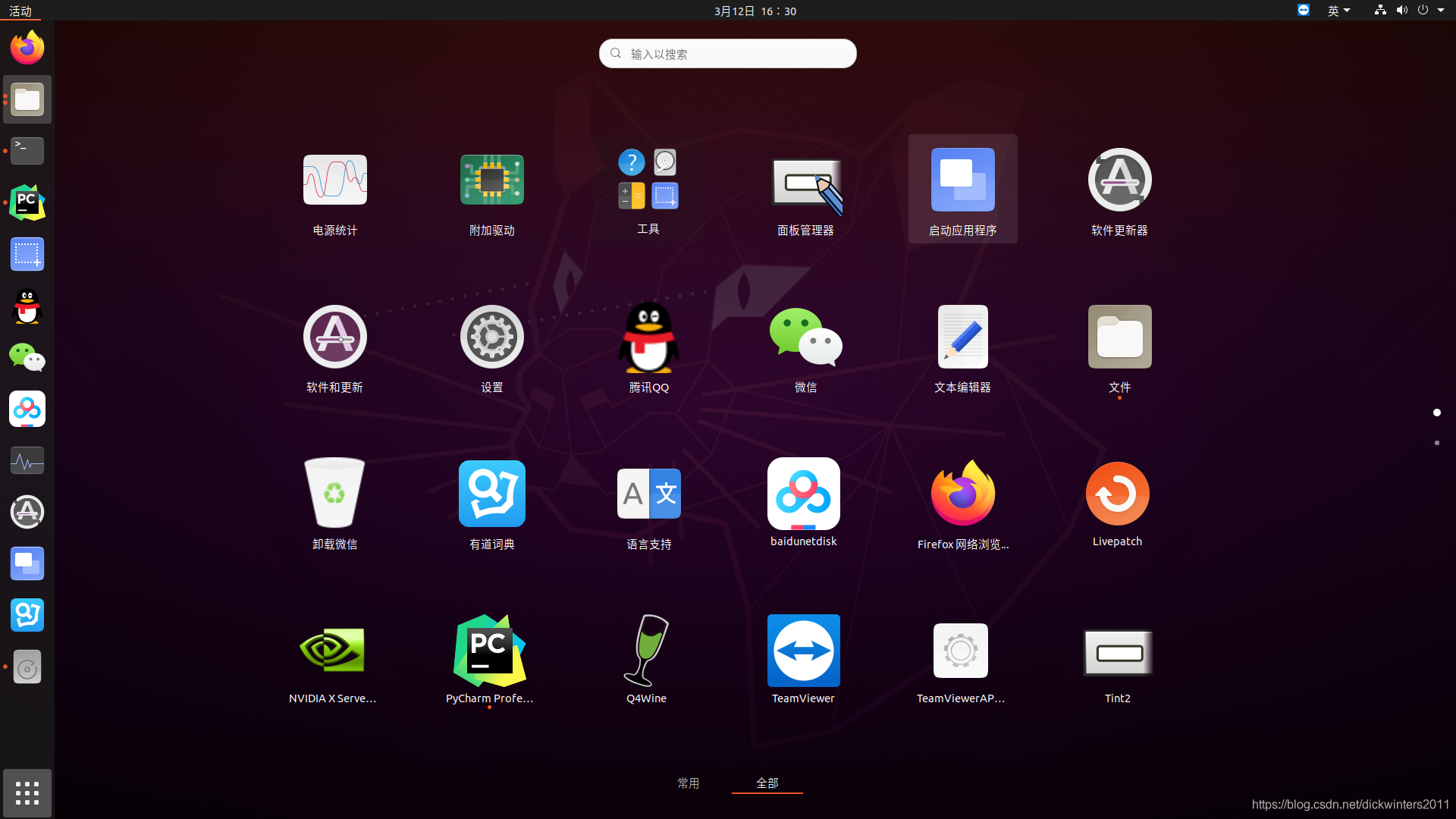Select the 全部 all apps tab

click(x=767, y=783)
